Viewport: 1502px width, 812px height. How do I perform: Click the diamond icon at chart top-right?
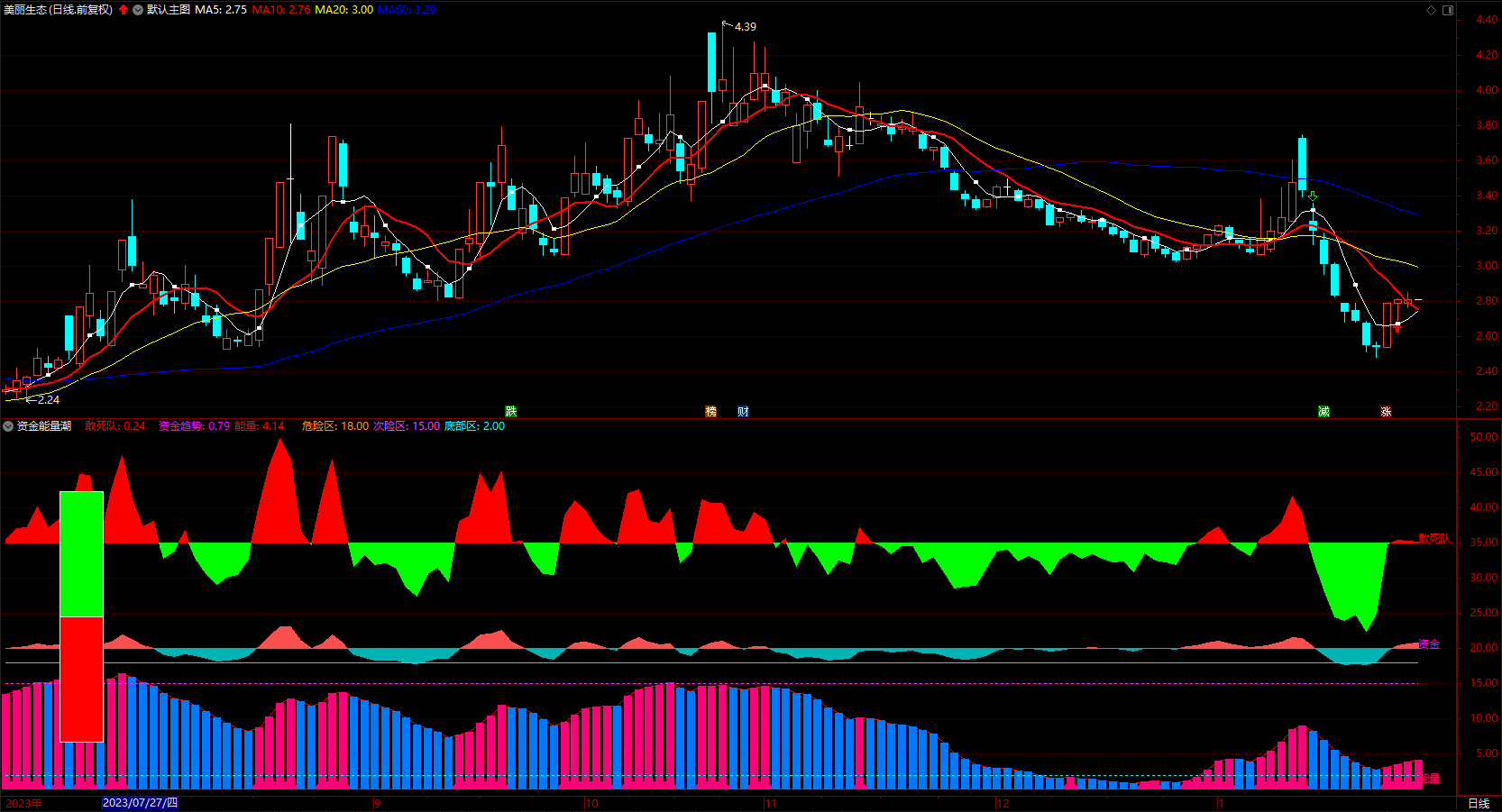pos(1431,10)
